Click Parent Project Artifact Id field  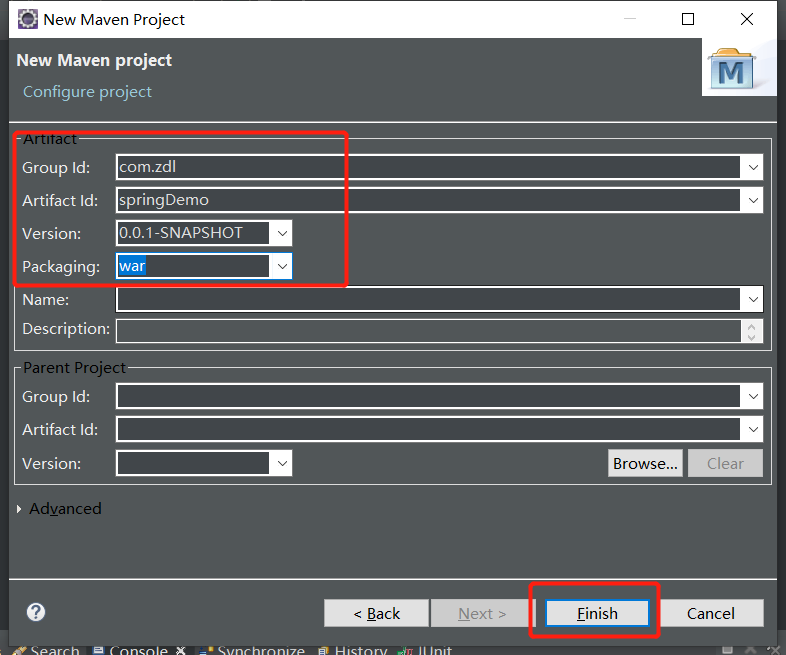428,429
